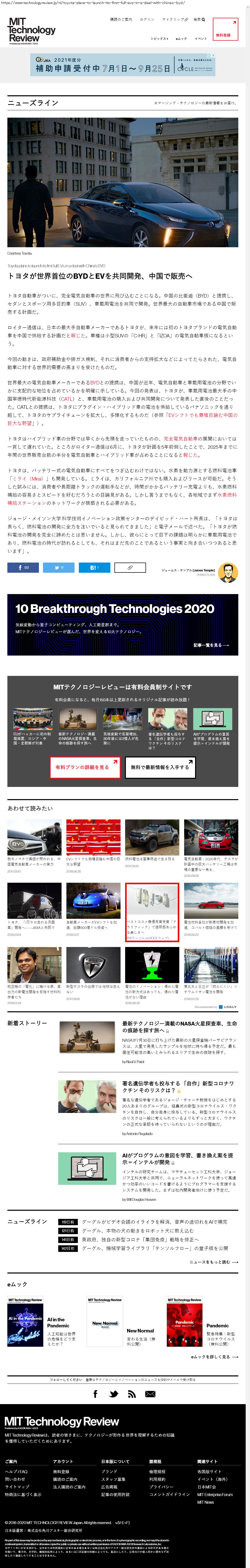Open the Pandemic eムック cover
Image resolution: width=250 pixels, height=1568 pixels.
pos(185,1322)
